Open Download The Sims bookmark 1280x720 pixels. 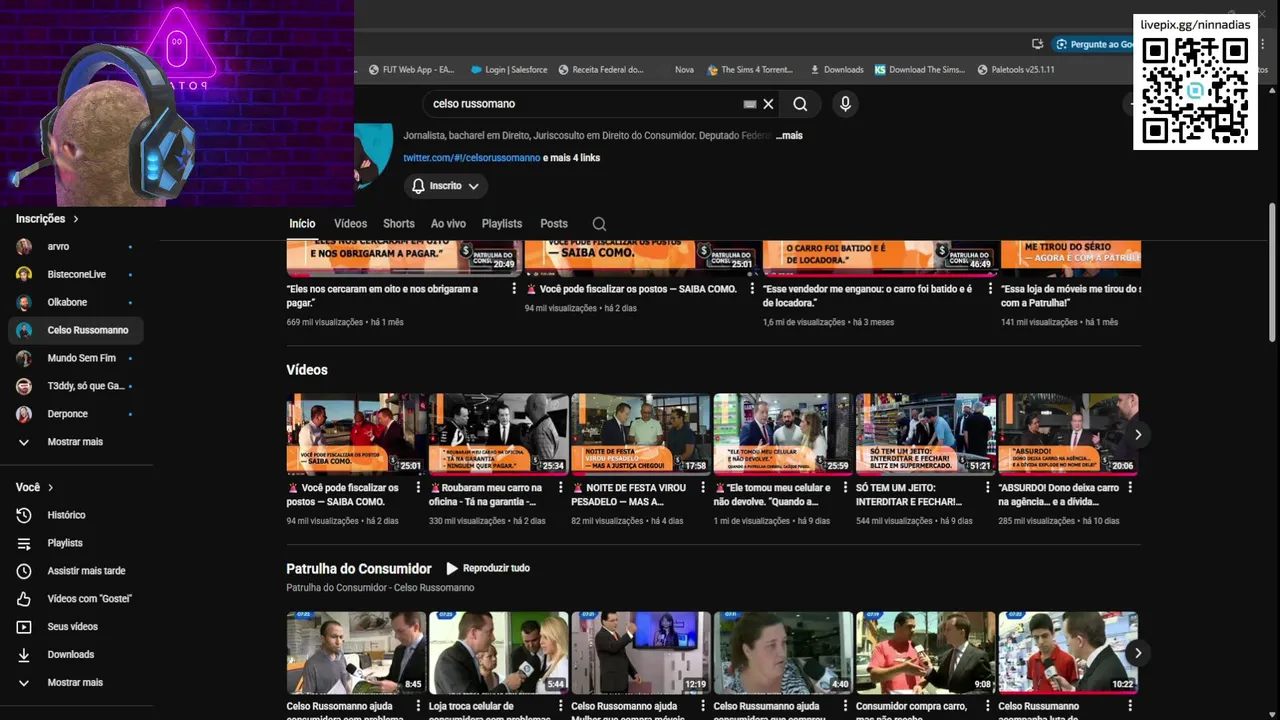coord(920,70)
